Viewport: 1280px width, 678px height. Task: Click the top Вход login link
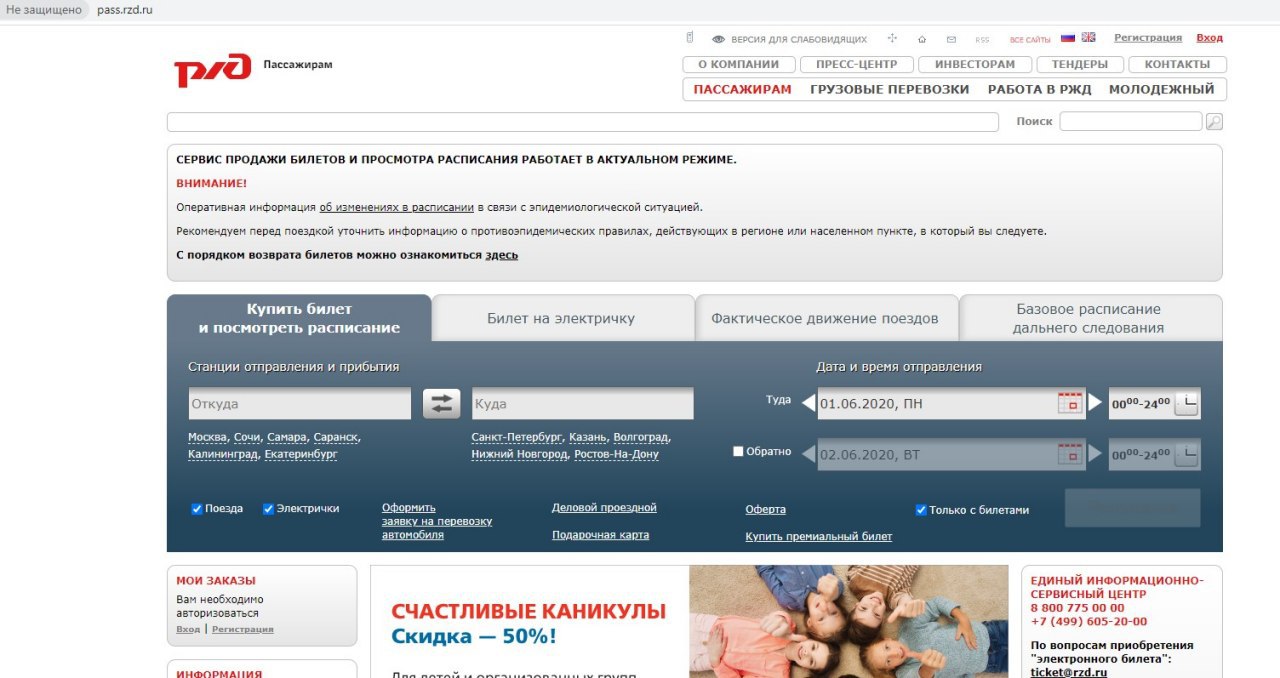pyautogui.click(x=1209, y=38)
